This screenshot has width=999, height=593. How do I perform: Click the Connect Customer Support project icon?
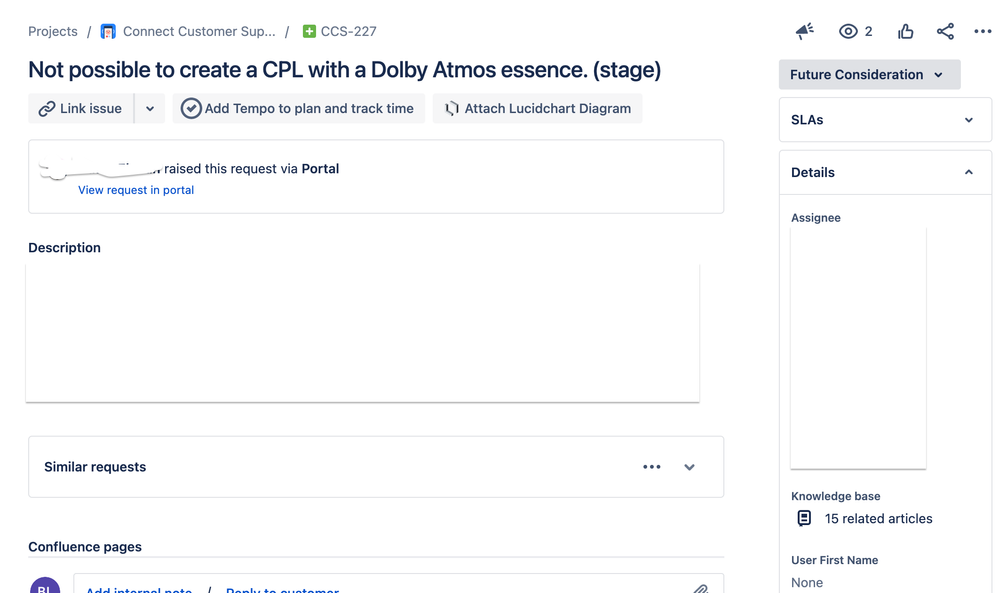108,32
